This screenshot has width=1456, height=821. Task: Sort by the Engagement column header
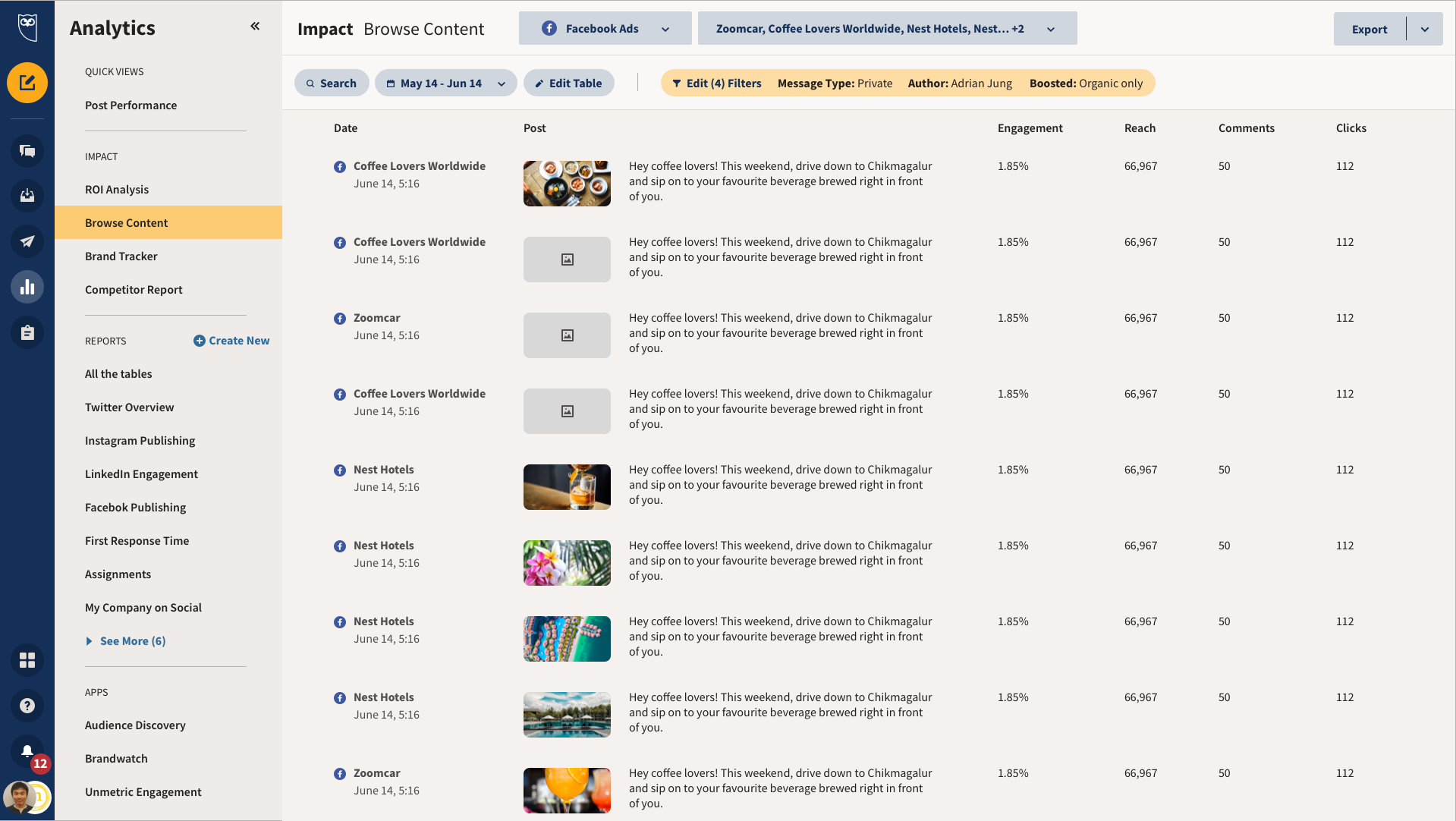click(1030, 128)
